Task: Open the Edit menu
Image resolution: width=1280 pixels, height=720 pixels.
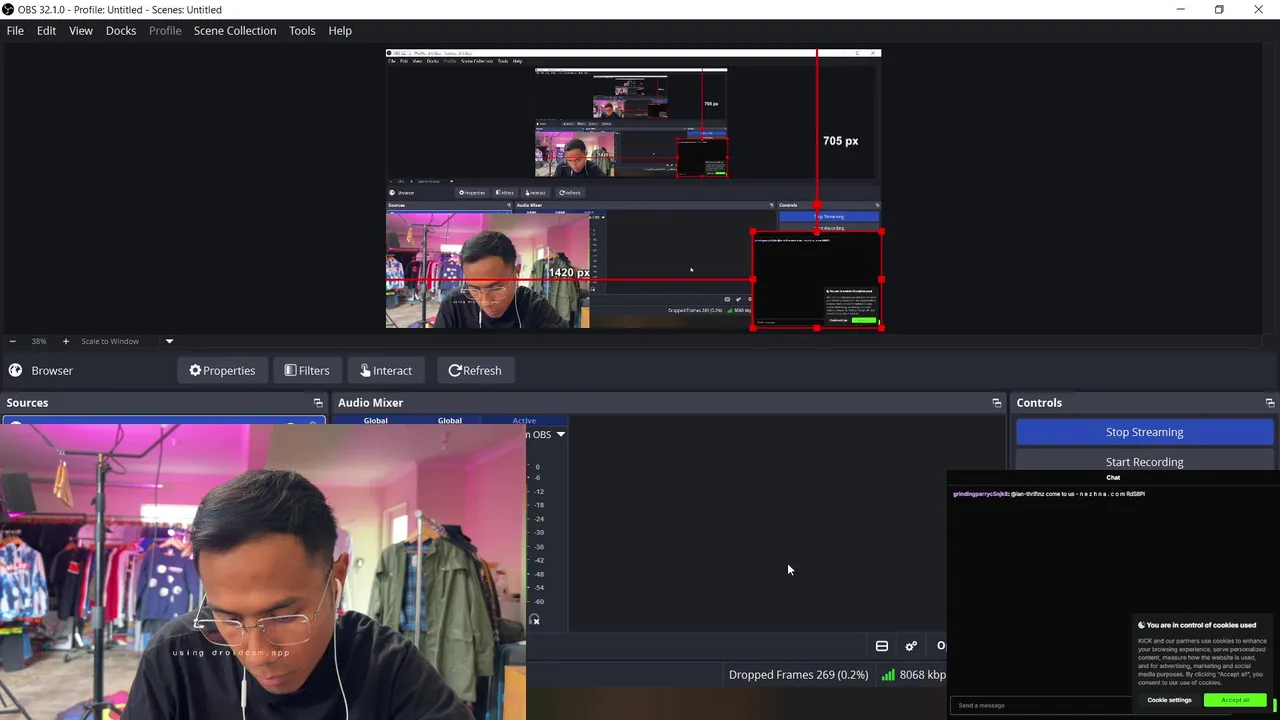Action: [46, 30]
